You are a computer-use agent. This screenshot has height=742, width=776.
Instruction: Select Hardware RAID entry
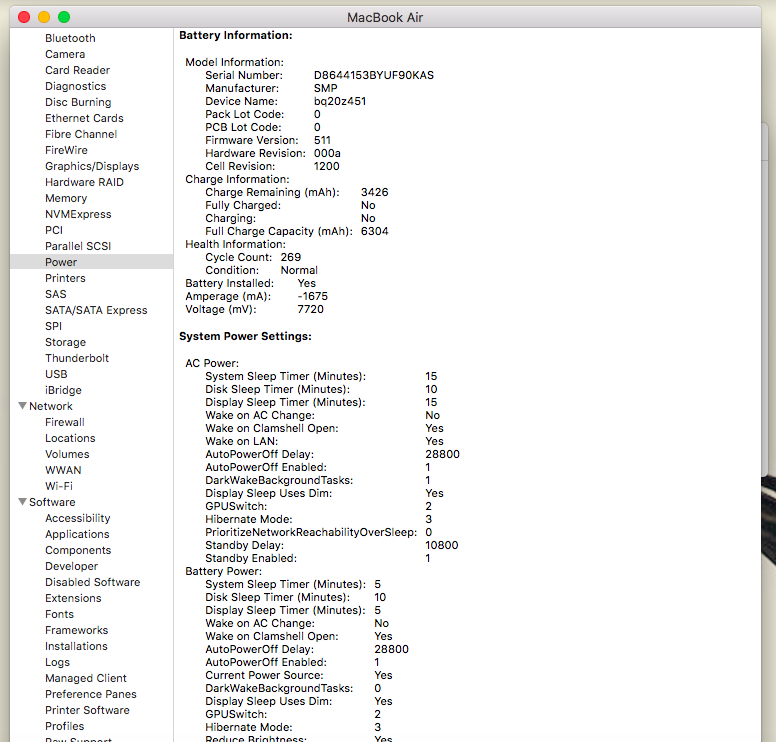84,182
